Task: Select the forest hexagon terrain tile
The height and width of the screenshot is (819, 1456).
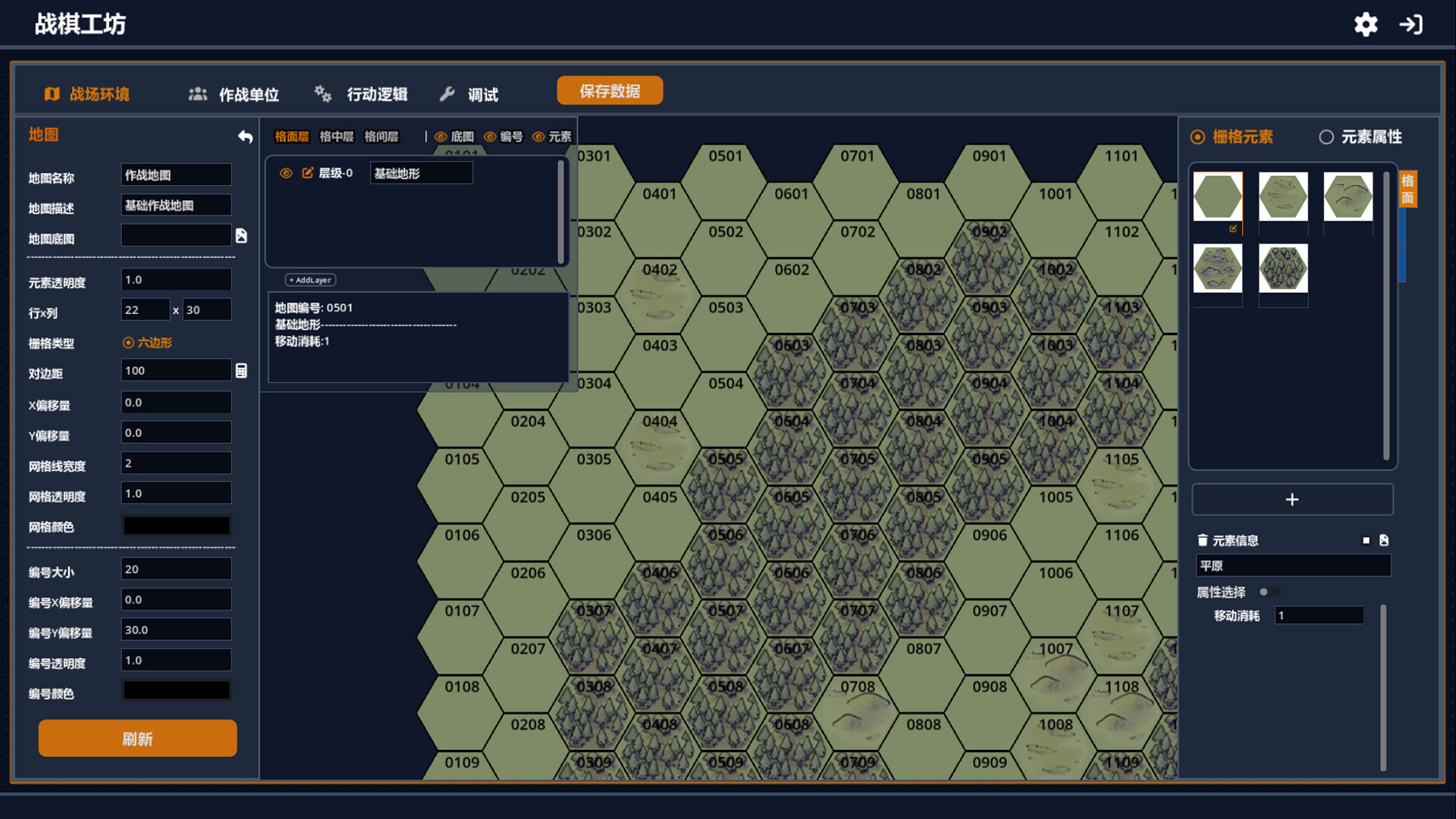Action: [1283, 268]
